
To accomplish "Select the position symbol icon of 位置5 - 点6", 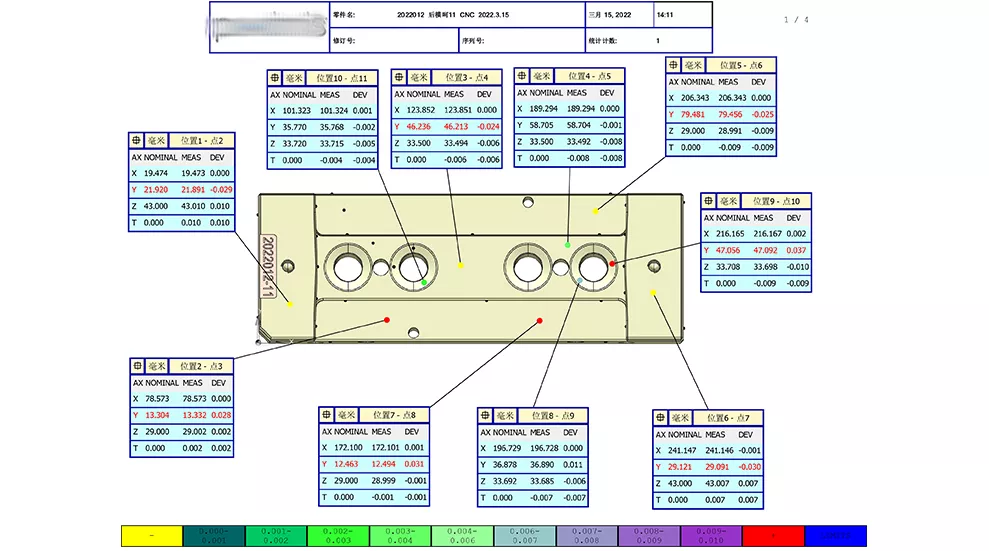I will coord(674,66).
